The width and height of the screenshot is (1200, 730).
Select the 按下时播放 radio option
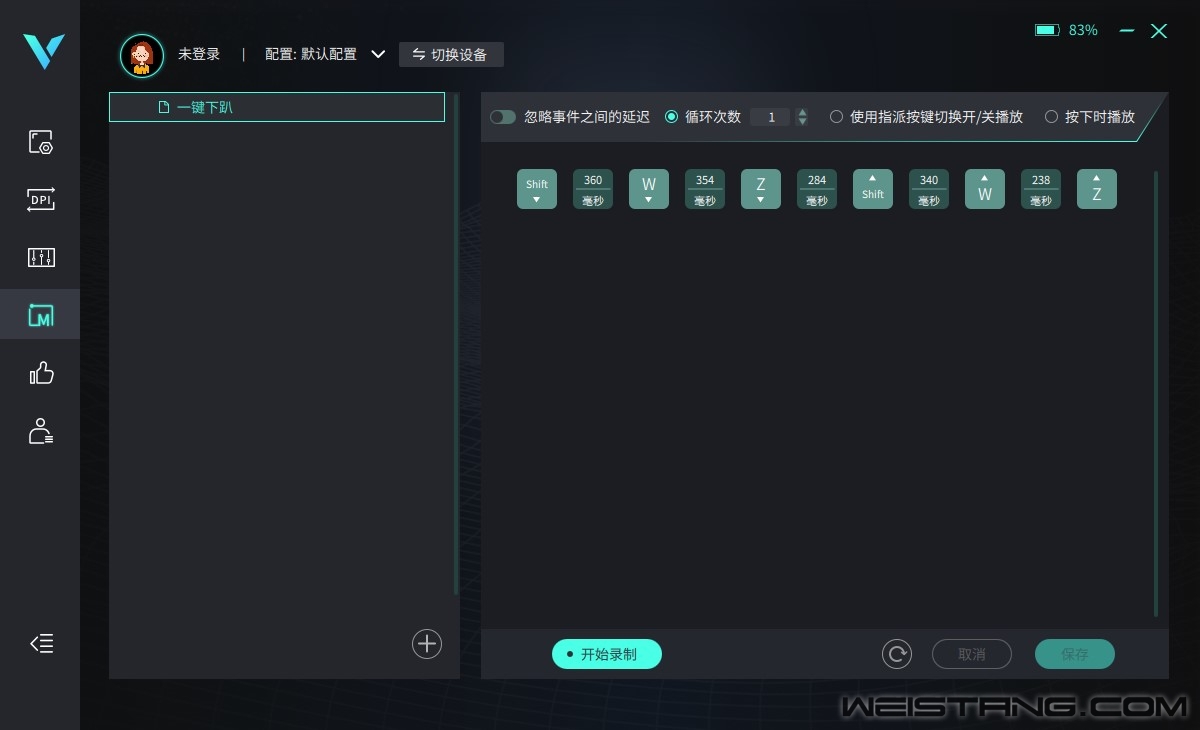1051,117
